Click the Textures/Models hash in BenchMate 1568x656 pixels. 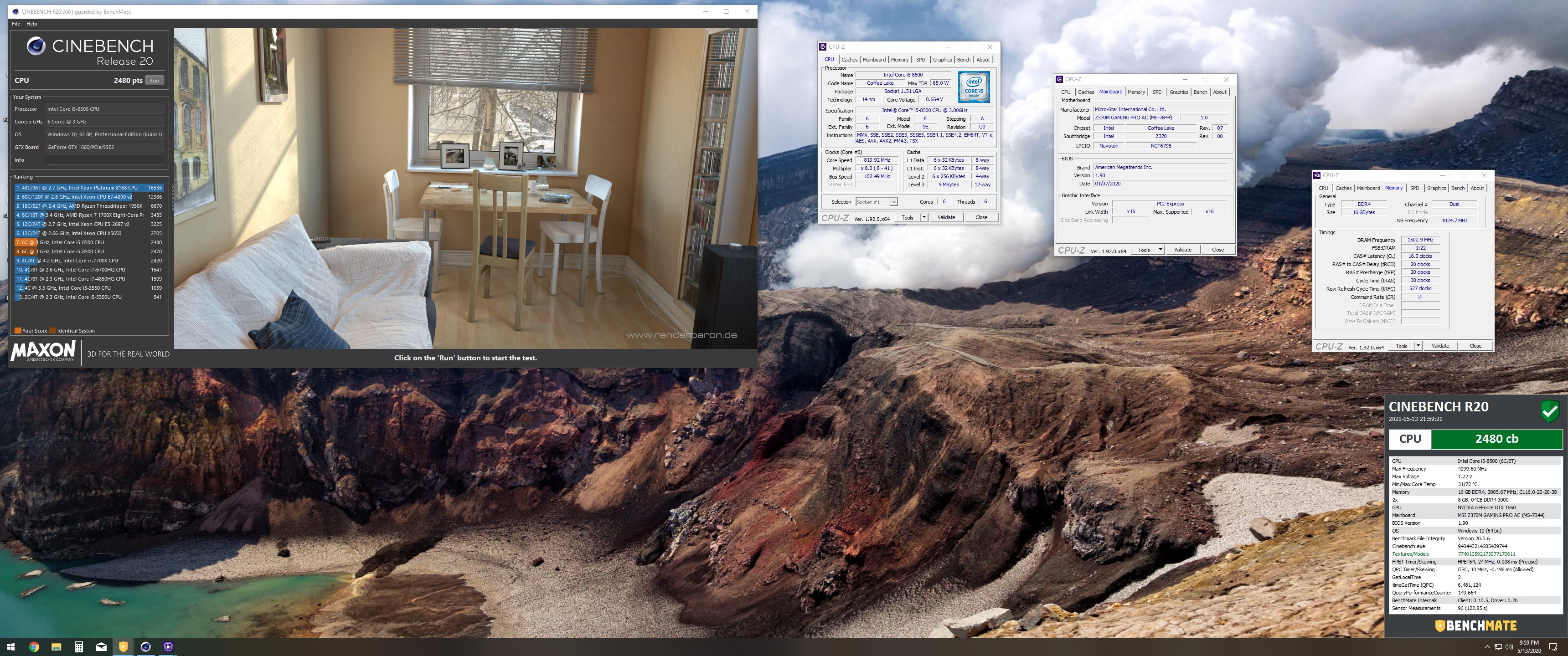[1486, 554]
